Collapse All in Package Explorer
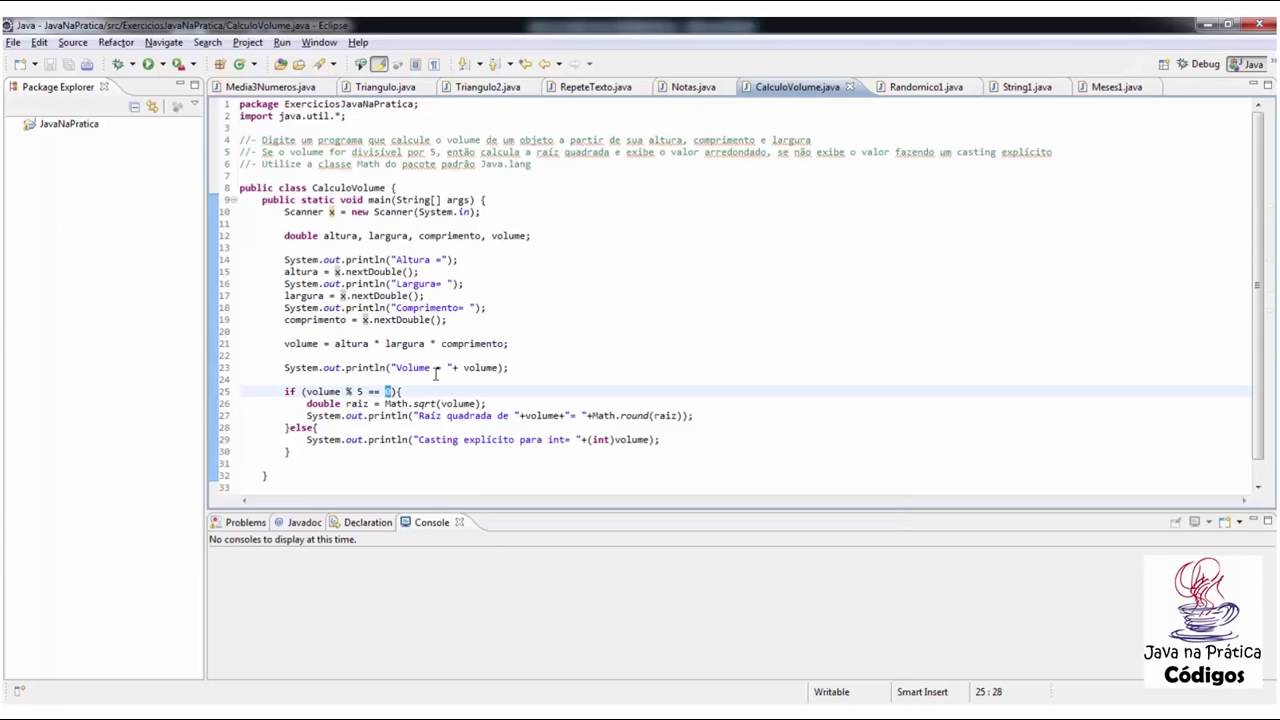The width and height of the screenshot is (1280, 720). [x=134, y=106]
